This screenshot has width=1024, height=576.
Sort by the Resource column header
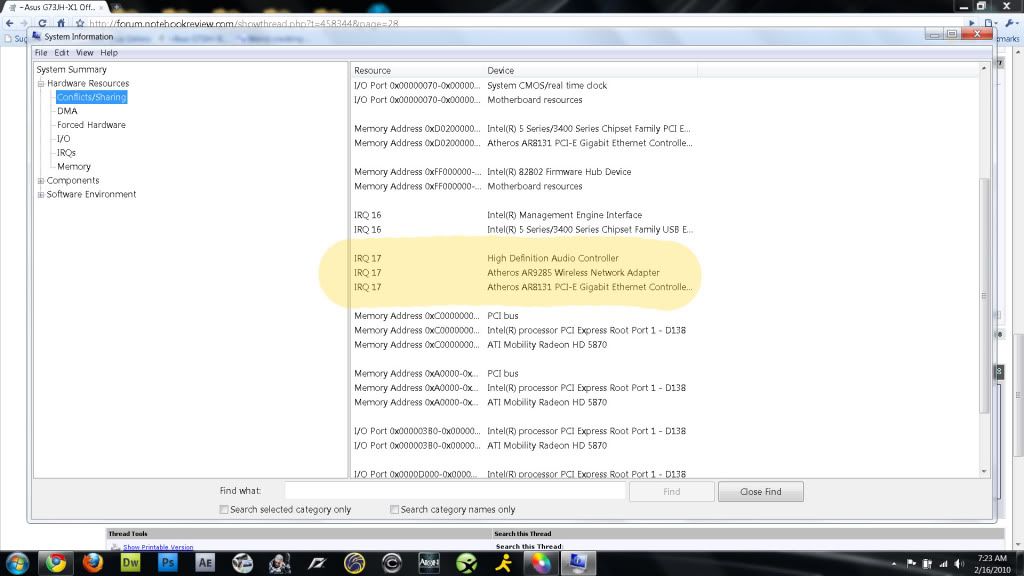coord(416,71)
